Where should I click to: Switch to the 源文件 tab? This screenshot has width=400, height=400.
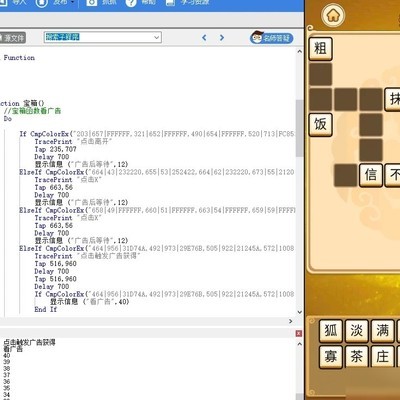[13, 38]
